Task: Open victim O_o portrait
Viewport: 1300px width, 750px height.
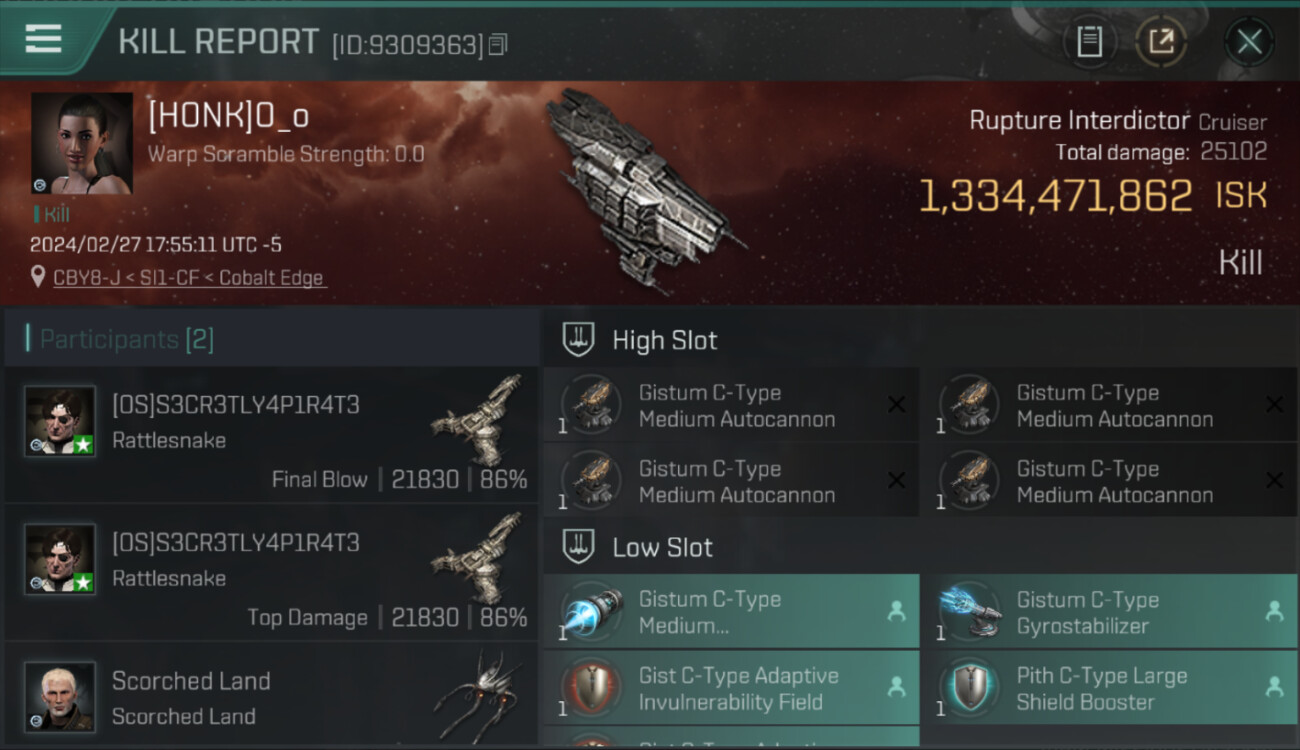Action: [82, 144]
